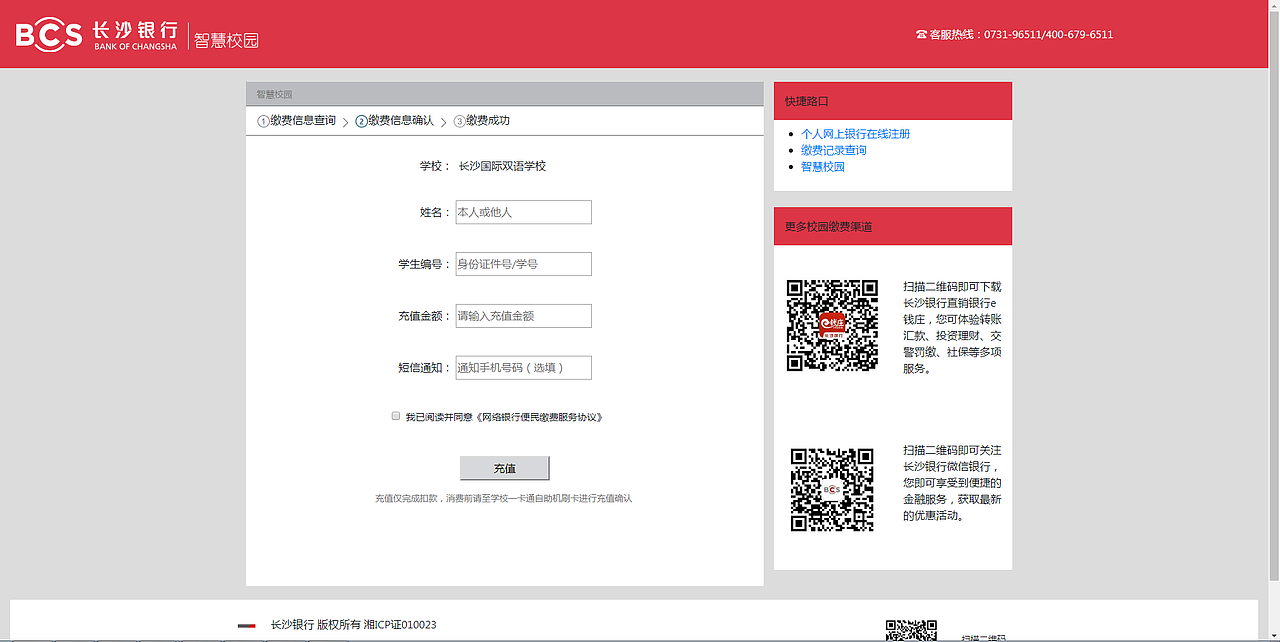
Task: Click the 充值 submit button
Action: click(x=504, y=468)
